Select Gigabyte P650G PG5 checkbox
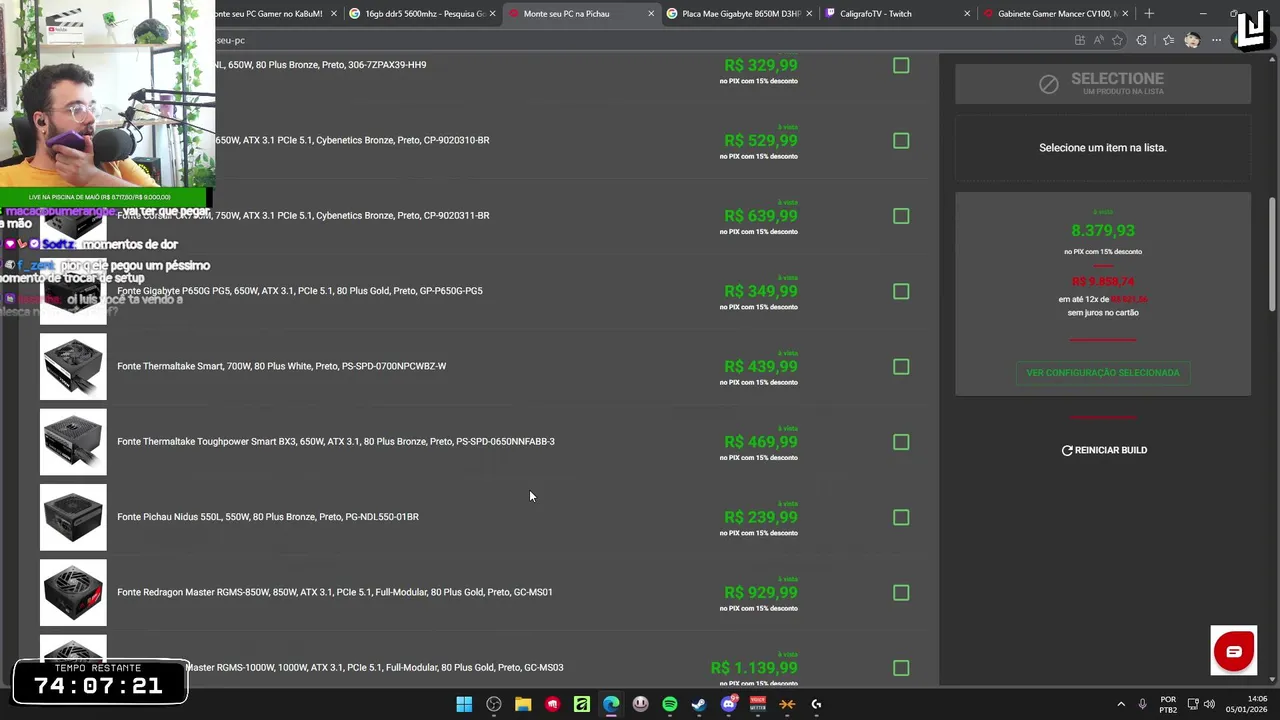Image resolution: width=1280 pixels, height=720 pixels. click(x=901, y=292)
